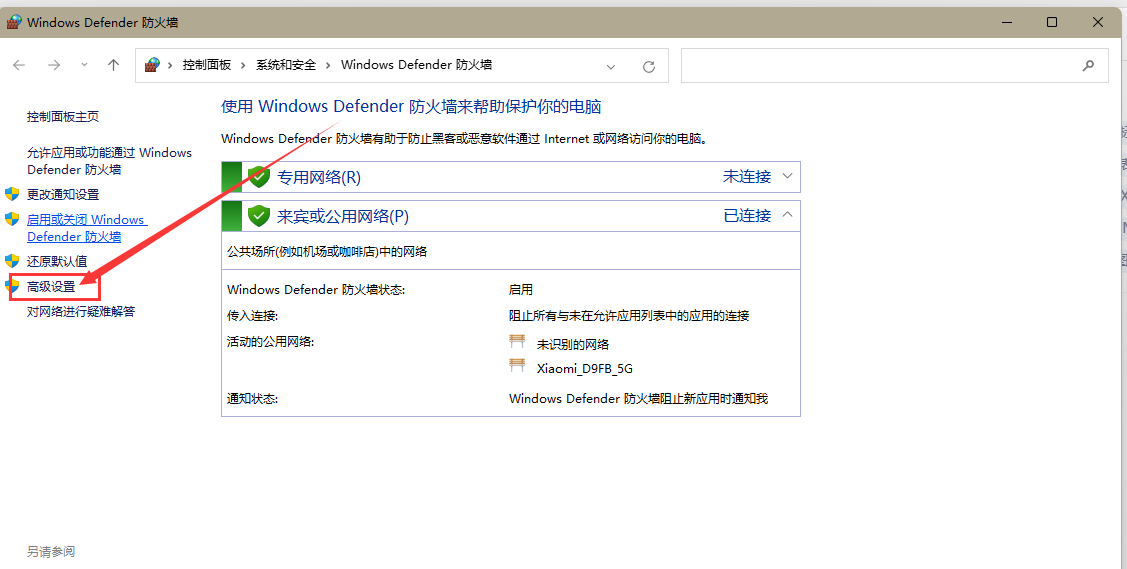Expand the 专用网络(R) section
The width and height of the screenshot is (1127, 569).
(x=787, y=176)
